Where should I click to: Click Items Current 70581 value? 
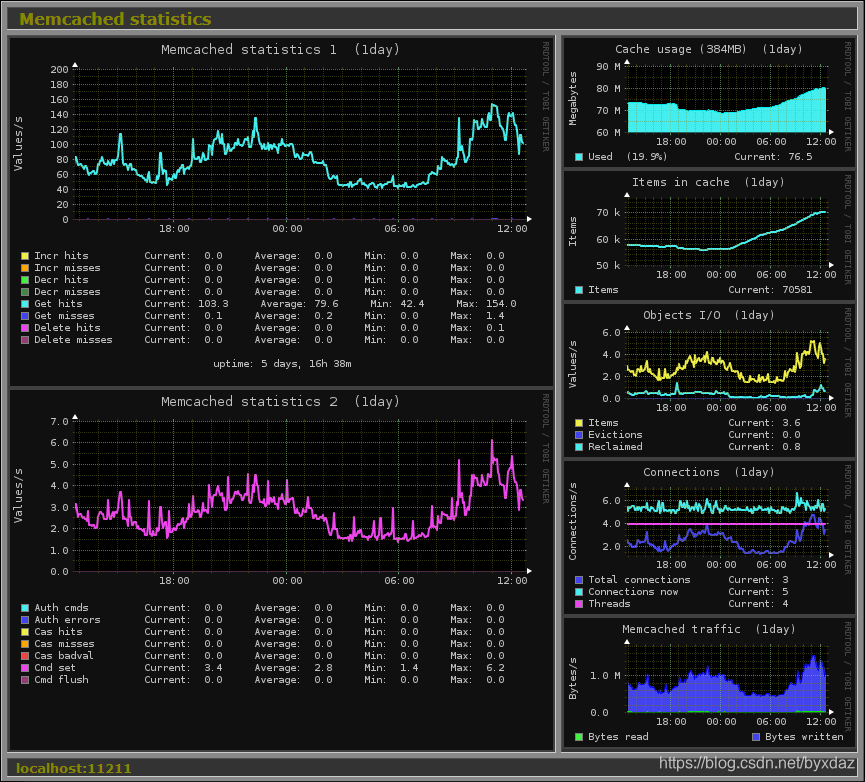click(x=797, y=290)
